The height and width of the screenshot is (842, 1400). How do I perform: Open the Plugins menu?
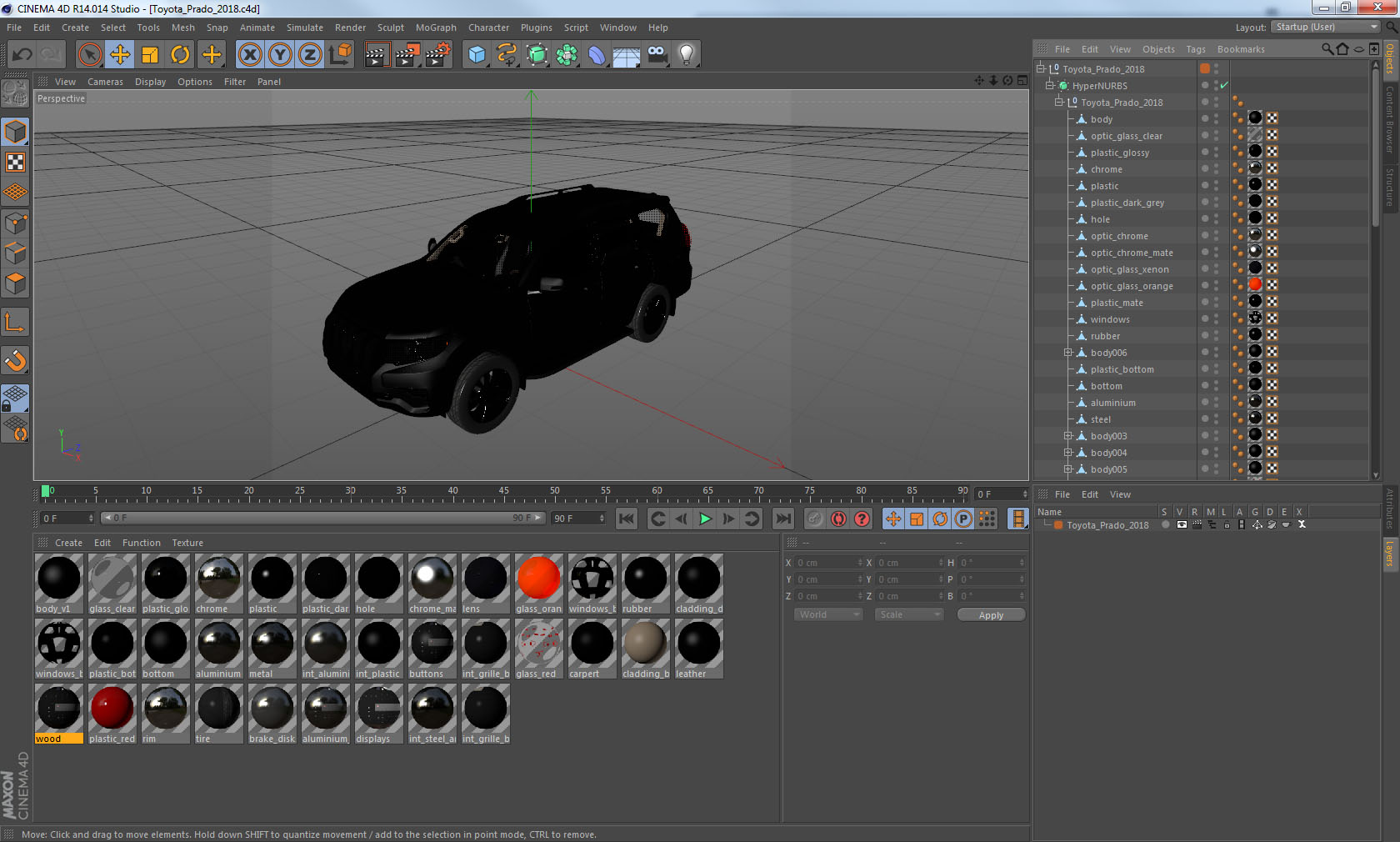click(x=536, y=28)
